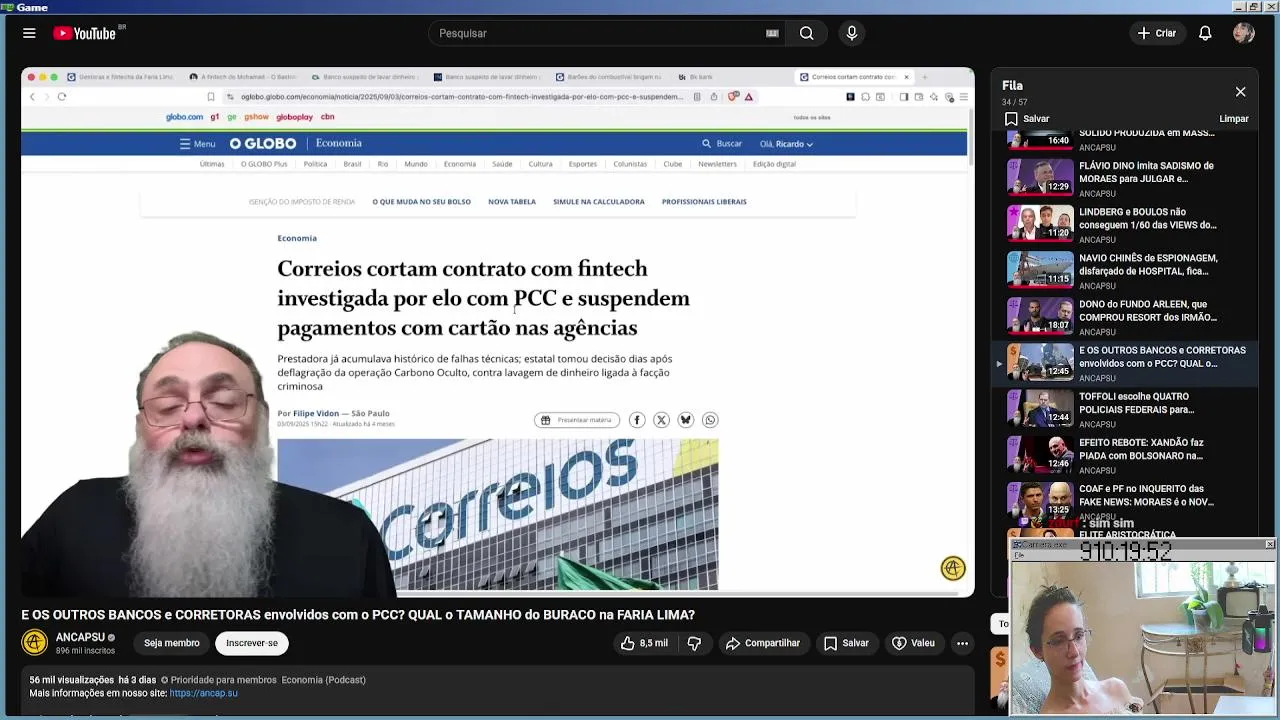Select current queue item E OS OUTROS BANCOS

coord(1126,362)
